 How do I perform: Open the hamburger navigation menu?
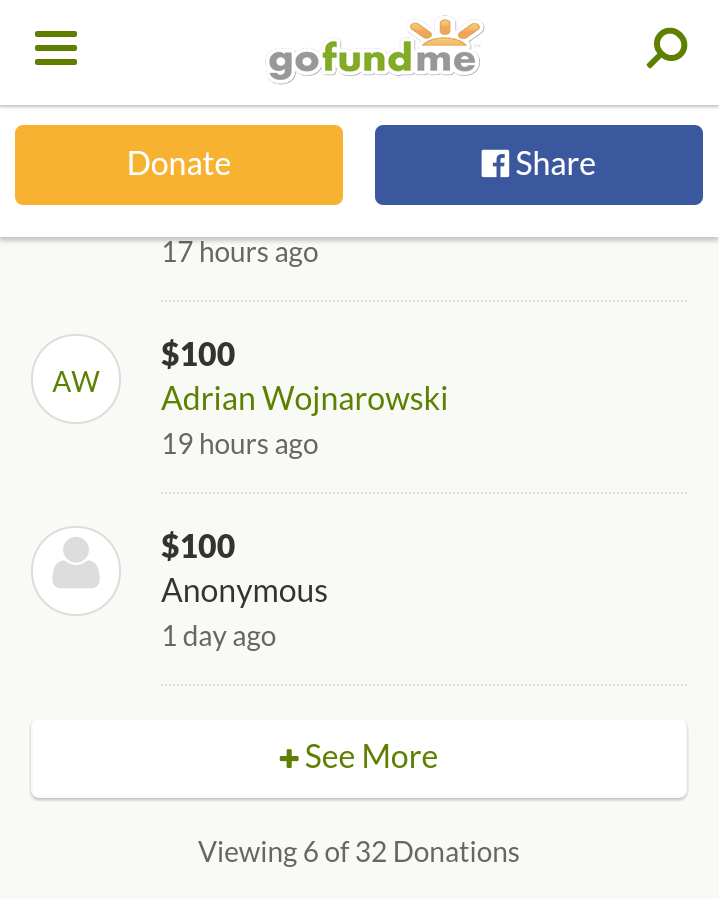point(56,48)
